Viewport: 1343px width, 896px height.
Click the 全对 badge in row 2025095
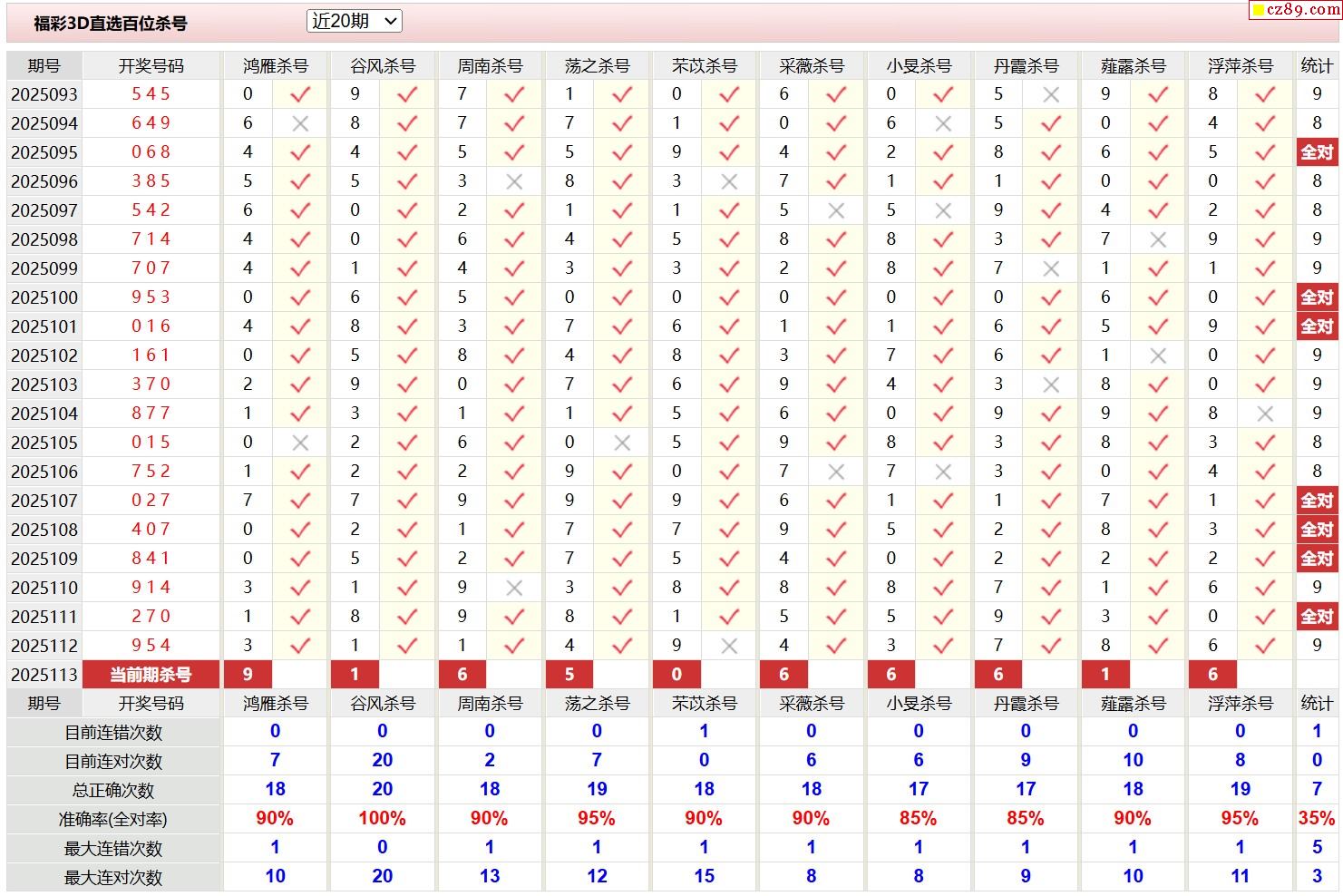pos(1317,152)
